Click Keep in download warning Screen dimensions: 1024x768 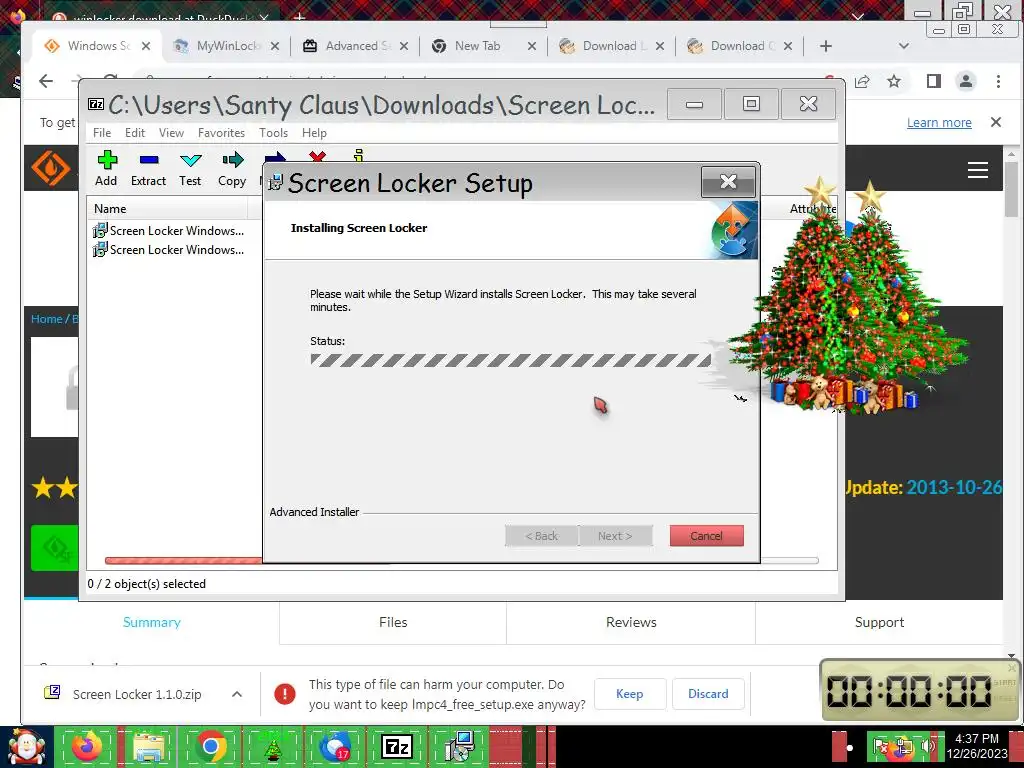[630, 694]
